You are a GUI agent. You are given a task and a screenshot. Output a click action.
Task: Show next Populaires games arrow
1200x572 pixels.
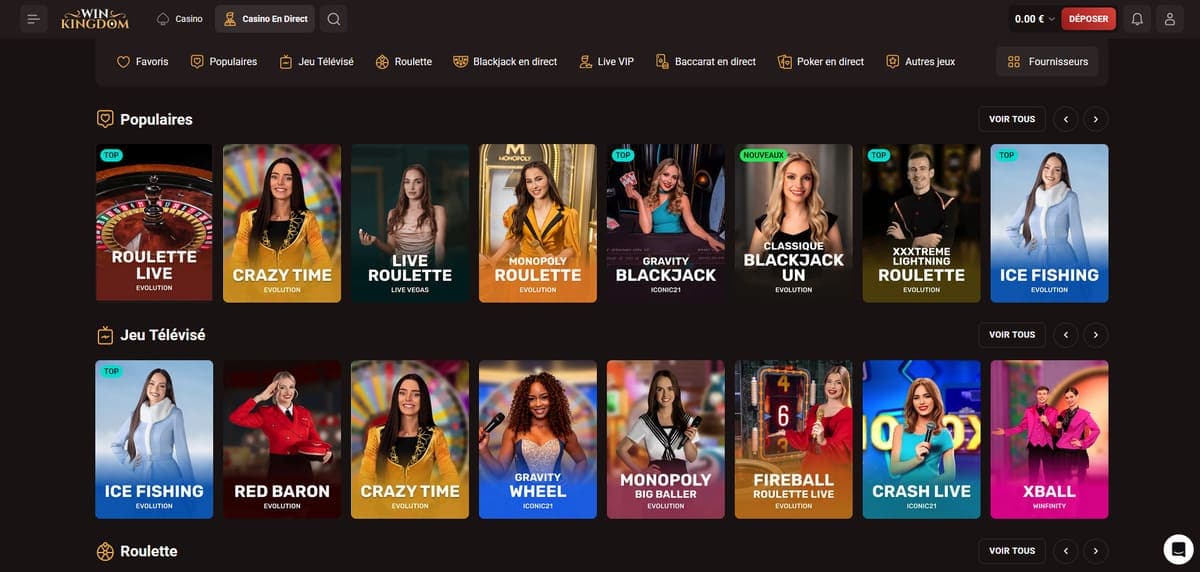[x=1096, y=119]
